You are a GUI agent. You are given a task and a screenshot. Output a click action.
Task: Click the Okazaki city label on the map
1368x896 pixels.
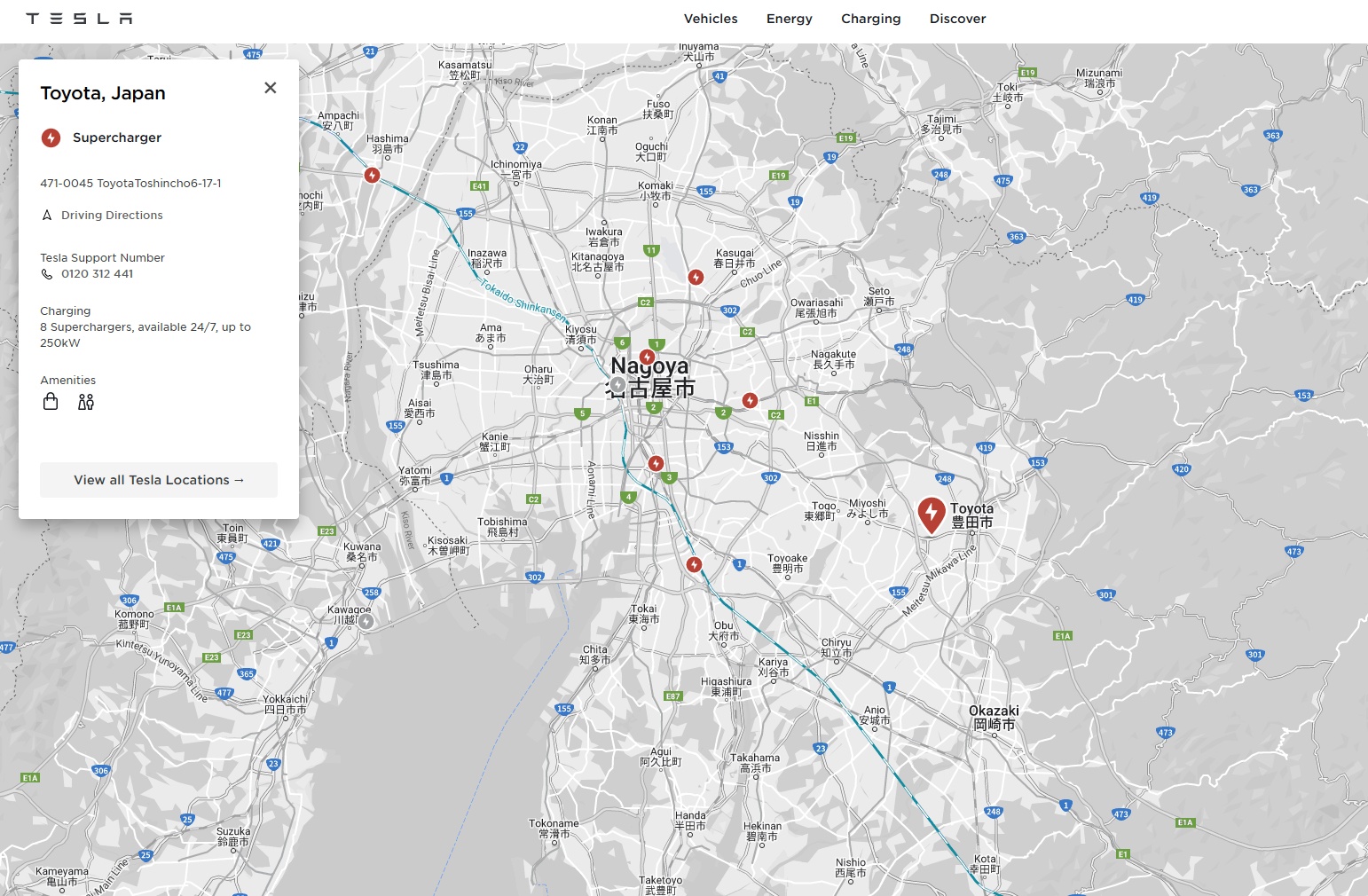(x=994, y=718)
